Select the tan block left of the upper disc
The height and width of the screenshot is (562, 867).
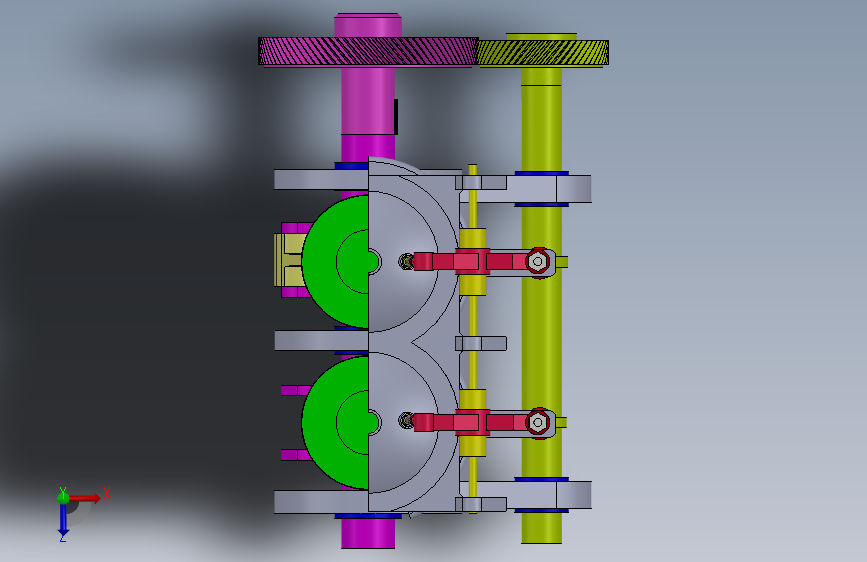(x=289, y=260)
